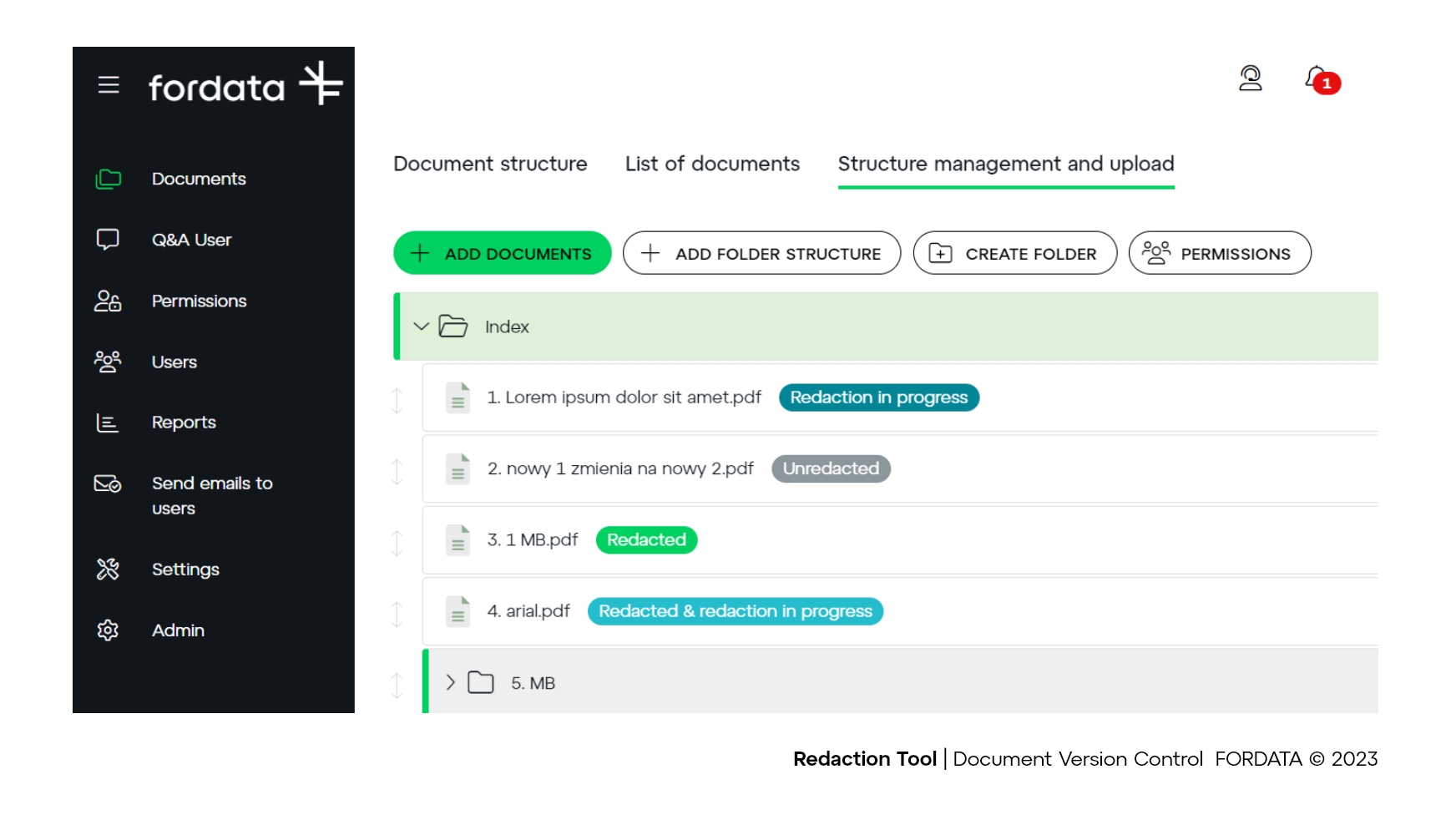Image resolution: width=1456 pixels, height=815 pixels.
Task: Click the Documents folder icon in sidebar
Action: pyautogui.click(x=109, y=179)
